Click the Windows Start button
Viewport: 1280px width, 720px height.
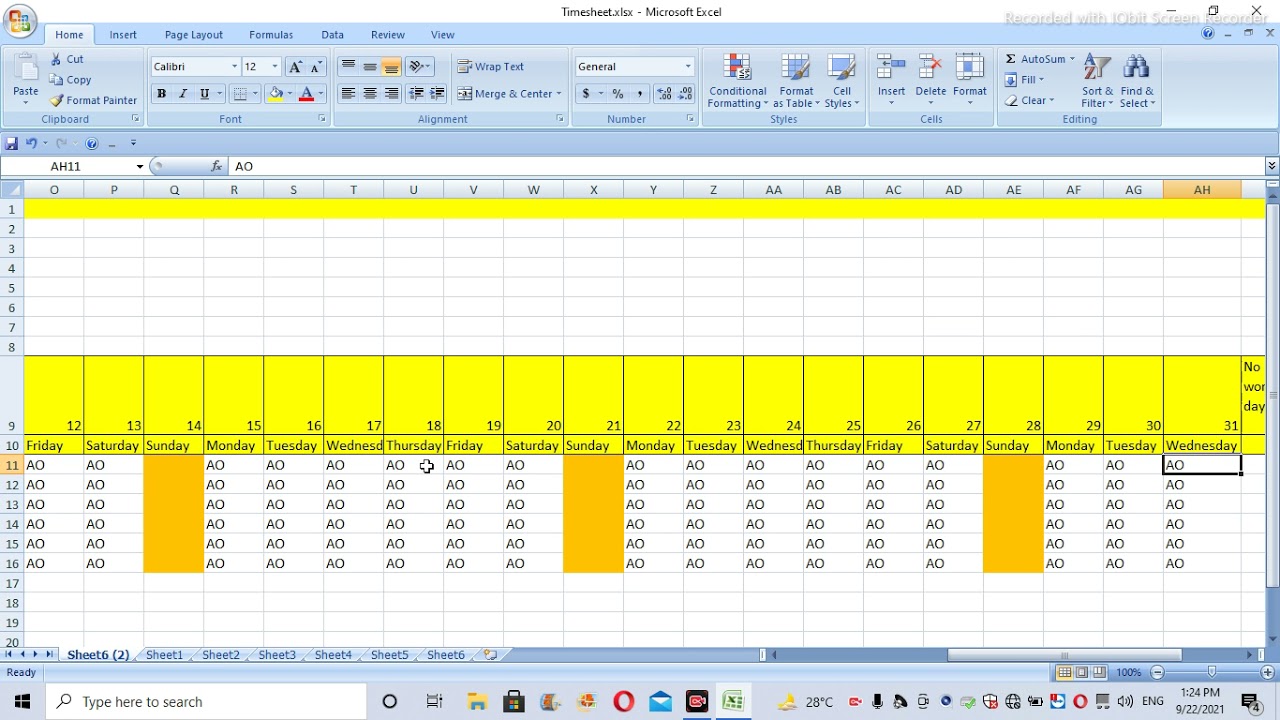tap(22, 702)
